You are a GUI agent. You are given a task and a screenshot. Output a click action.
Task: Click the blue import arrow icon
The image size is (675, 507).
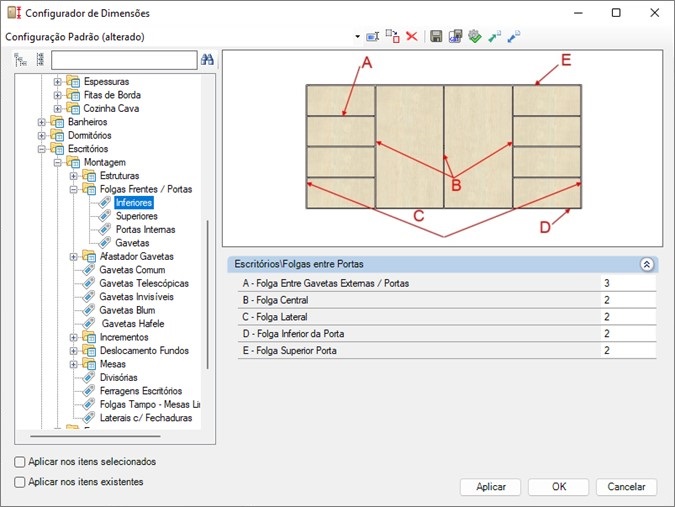pos(513,37)
